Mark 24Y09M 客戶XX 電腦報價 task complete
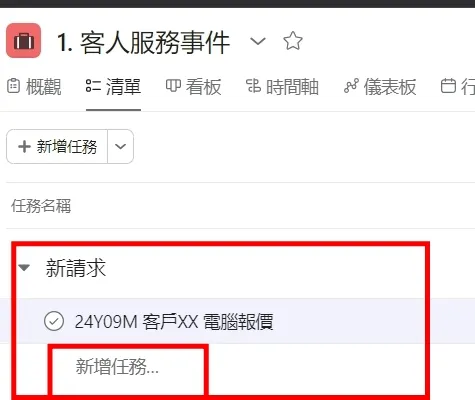 click(x=54, y=321)
